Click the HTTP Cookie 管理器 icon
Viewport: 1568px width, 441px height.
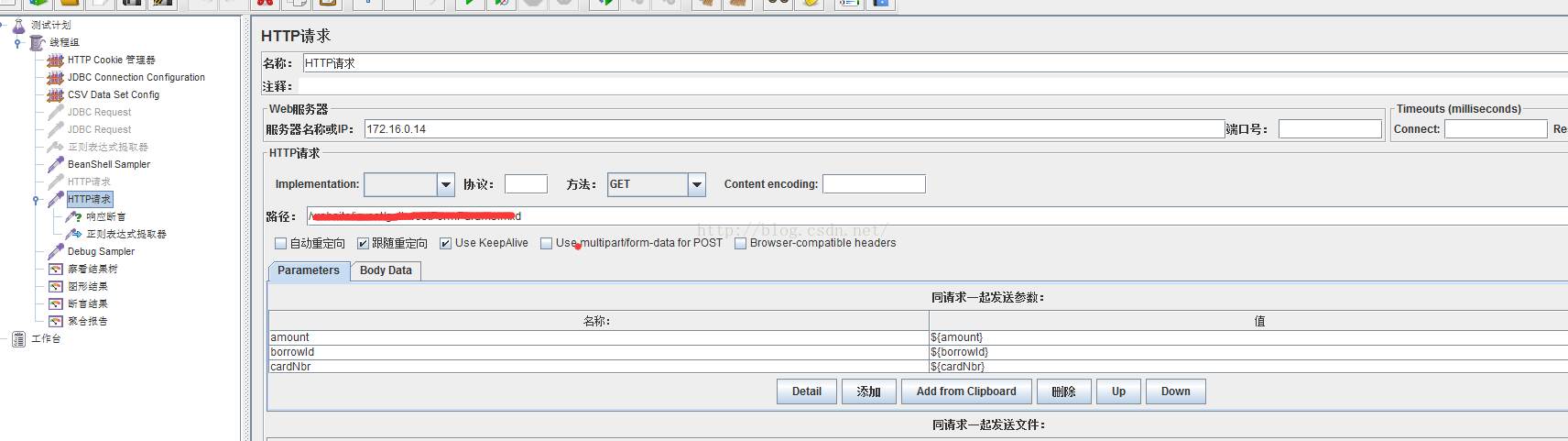coord(56,60)
